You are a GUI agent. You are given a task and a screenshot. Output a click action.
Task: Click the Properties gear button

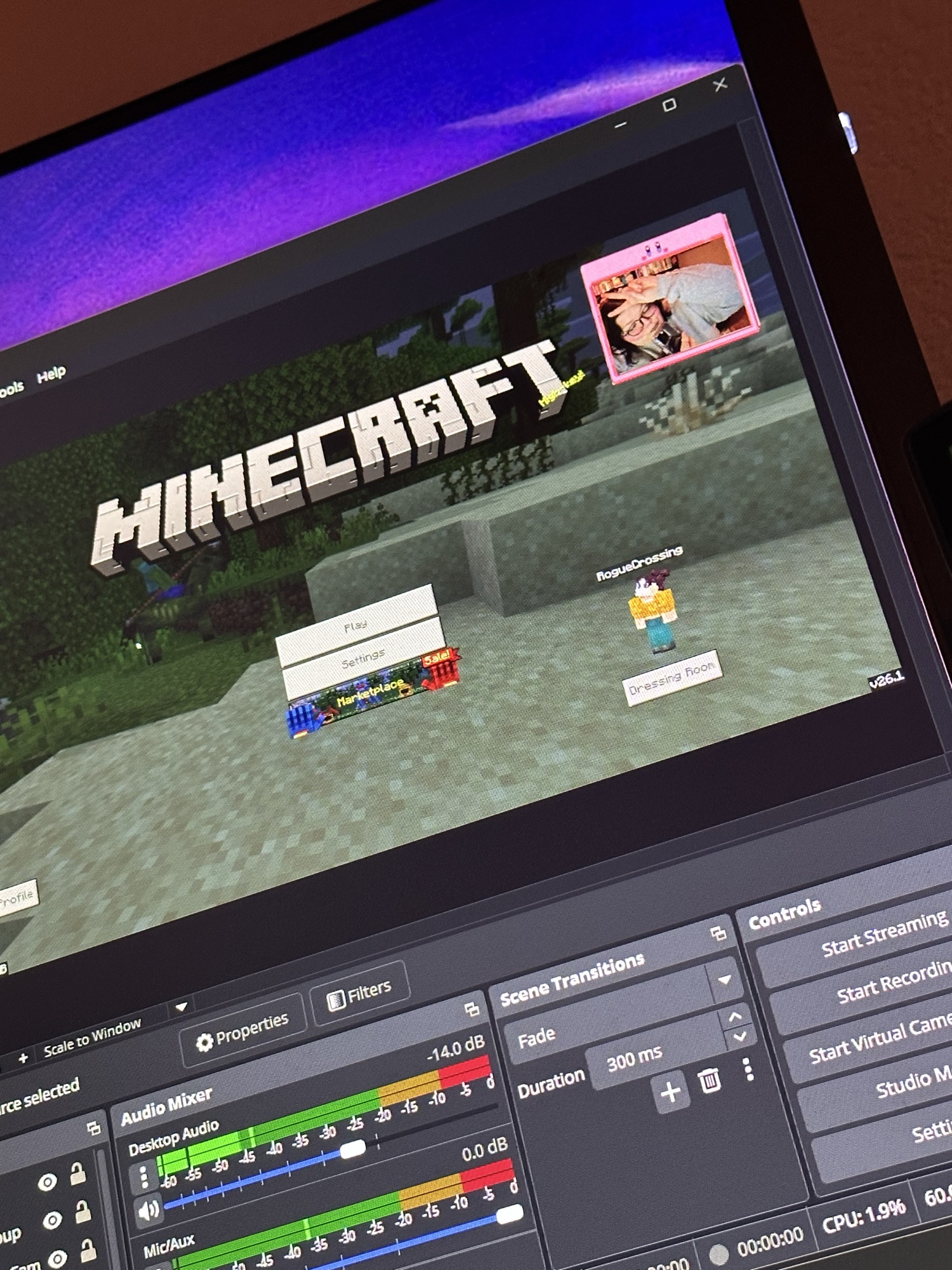(242, 1033)
